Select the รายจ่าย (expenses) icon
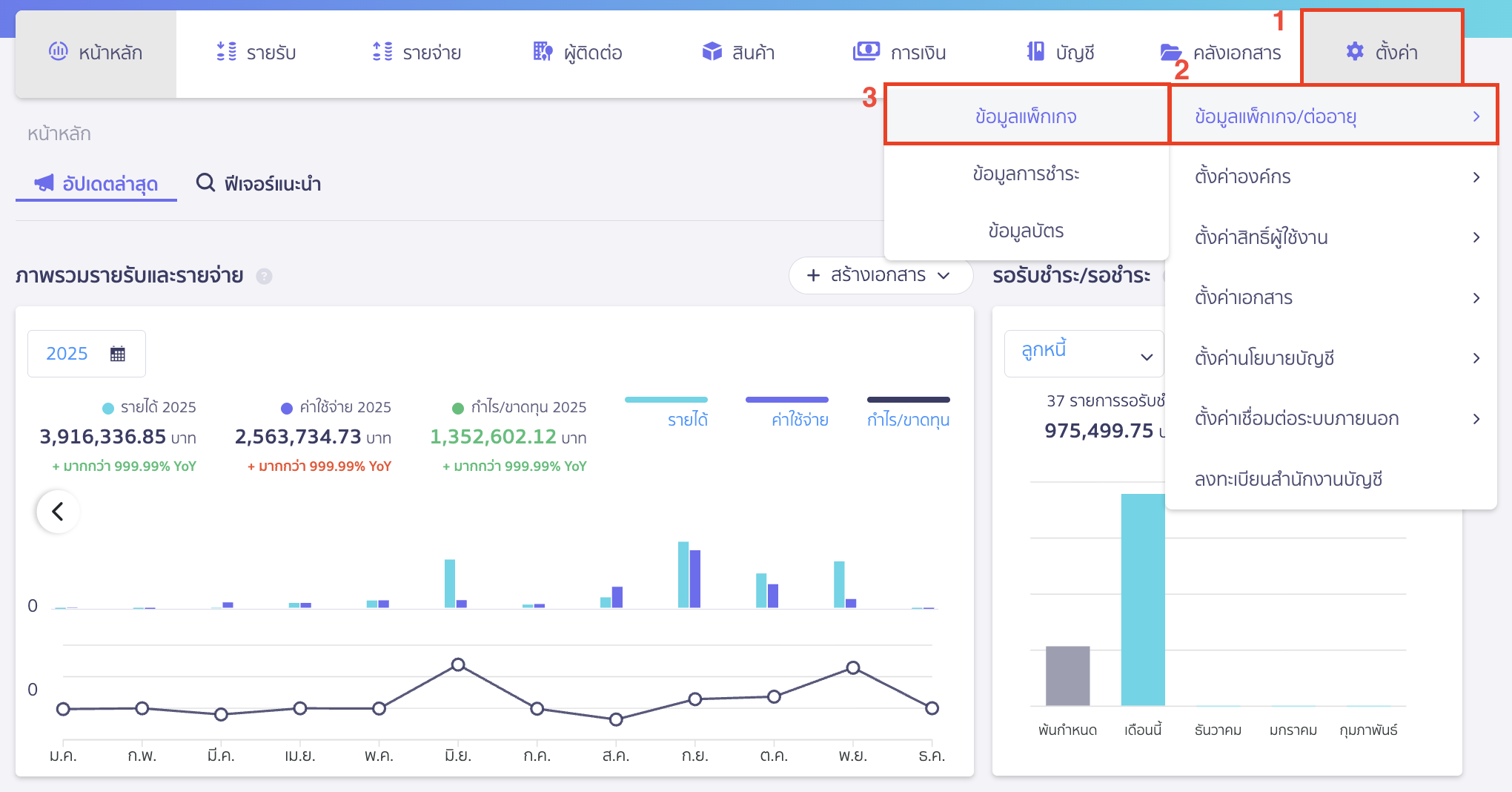 click(x=382, y=52)
